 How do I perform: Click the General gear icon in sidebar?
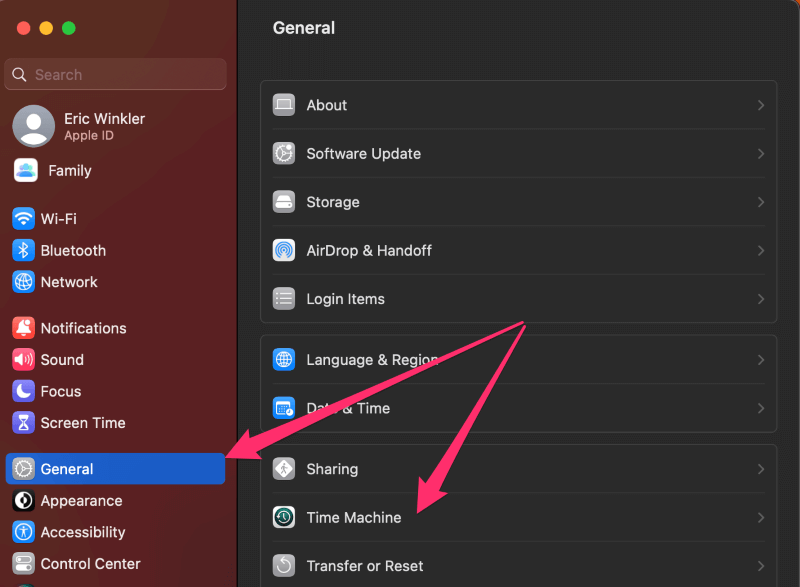(23, 469)
